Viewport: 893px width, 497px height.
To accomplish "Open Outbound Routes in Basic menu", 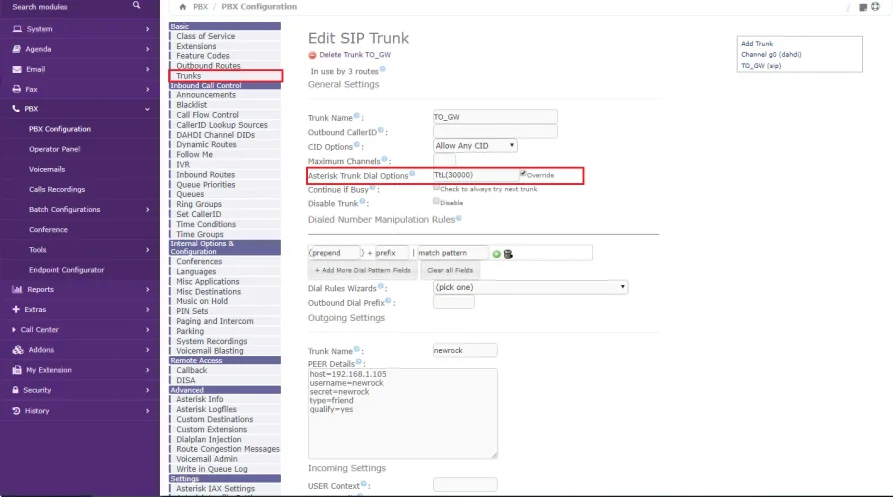I will [208, 65].
